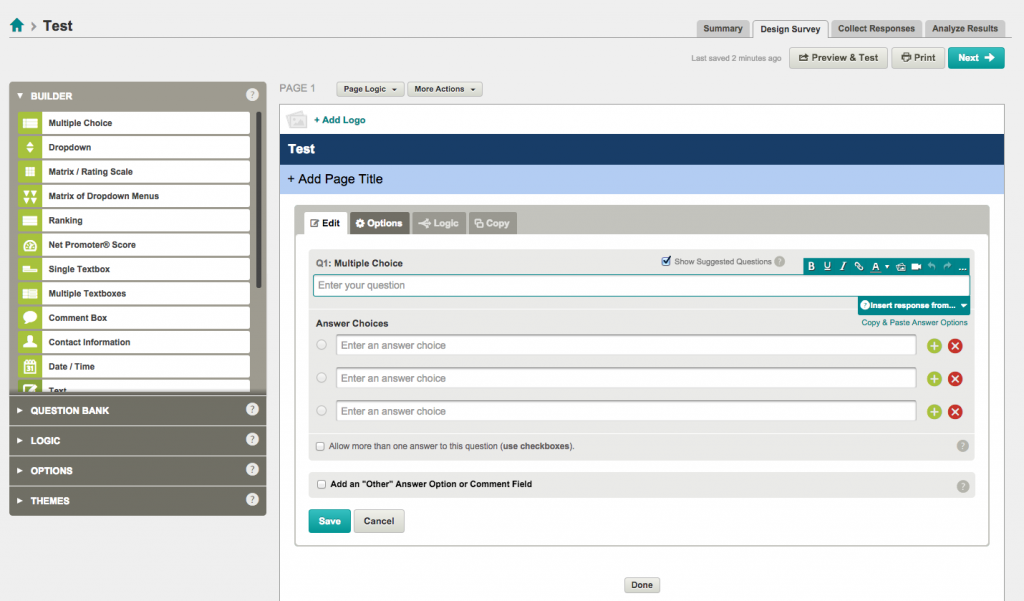This screenshot has height=601, width=1024.
Task: Enable allowing more than one answer
Action: coord(322,445)
